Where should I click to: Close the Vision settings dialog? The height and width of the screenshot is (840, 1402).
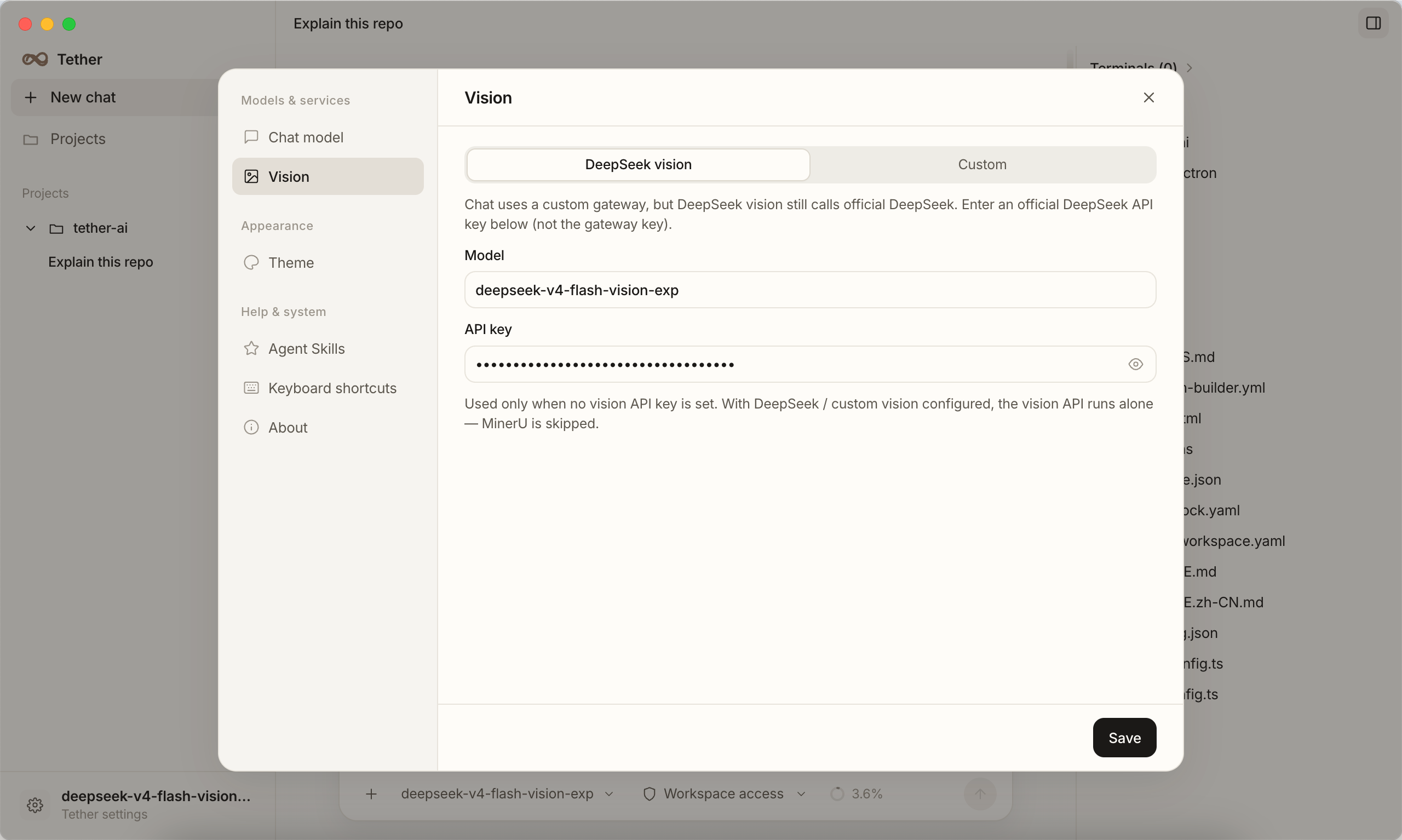tap(1149, 98)
